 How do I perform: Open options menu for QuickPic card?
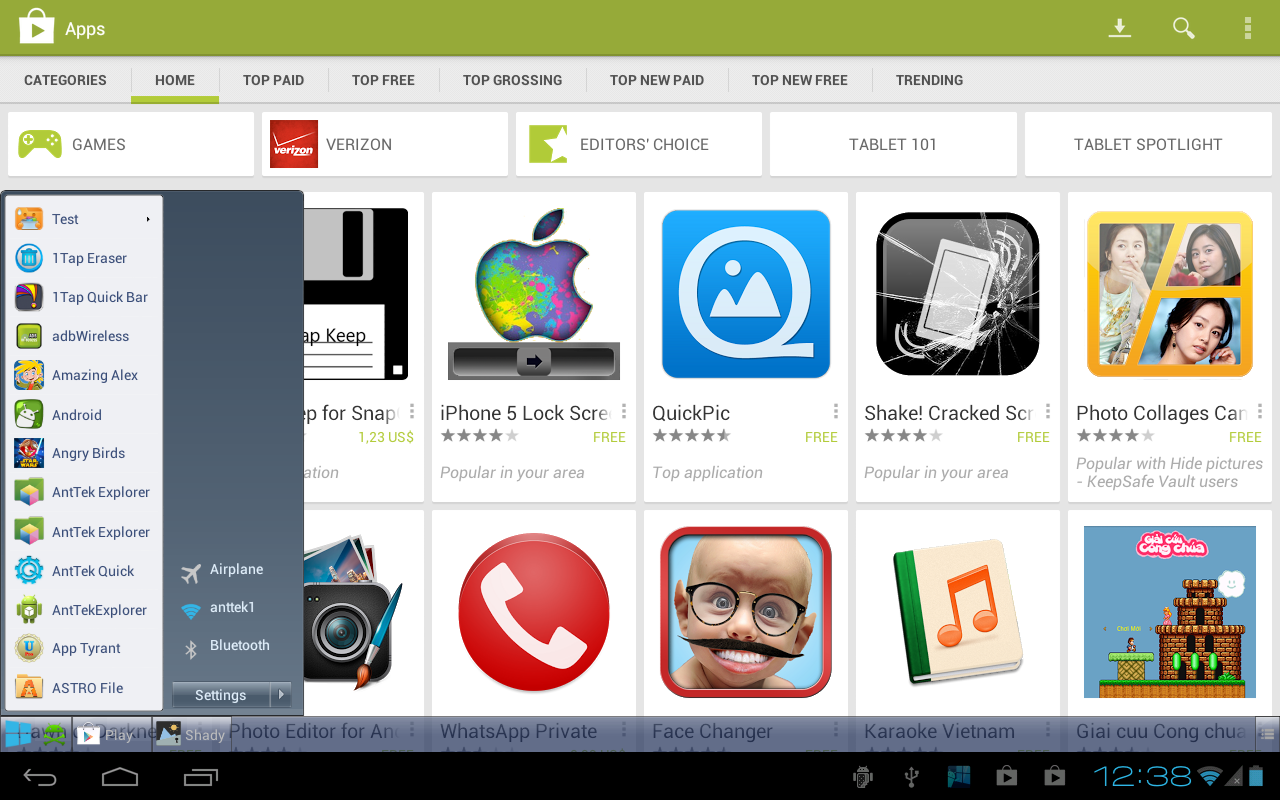tap(836, 411)
